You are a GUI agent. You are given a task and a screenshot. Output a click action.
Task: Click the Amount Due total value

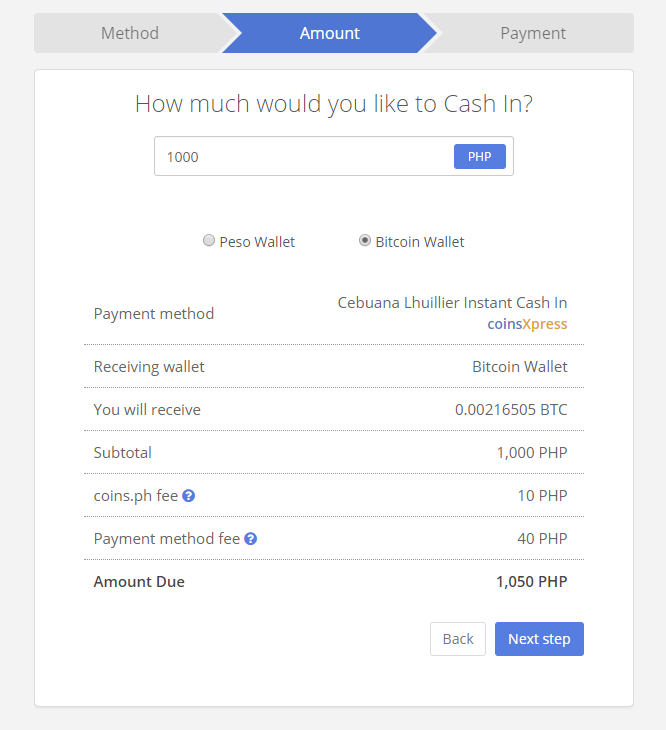click(x=531, y=581)
